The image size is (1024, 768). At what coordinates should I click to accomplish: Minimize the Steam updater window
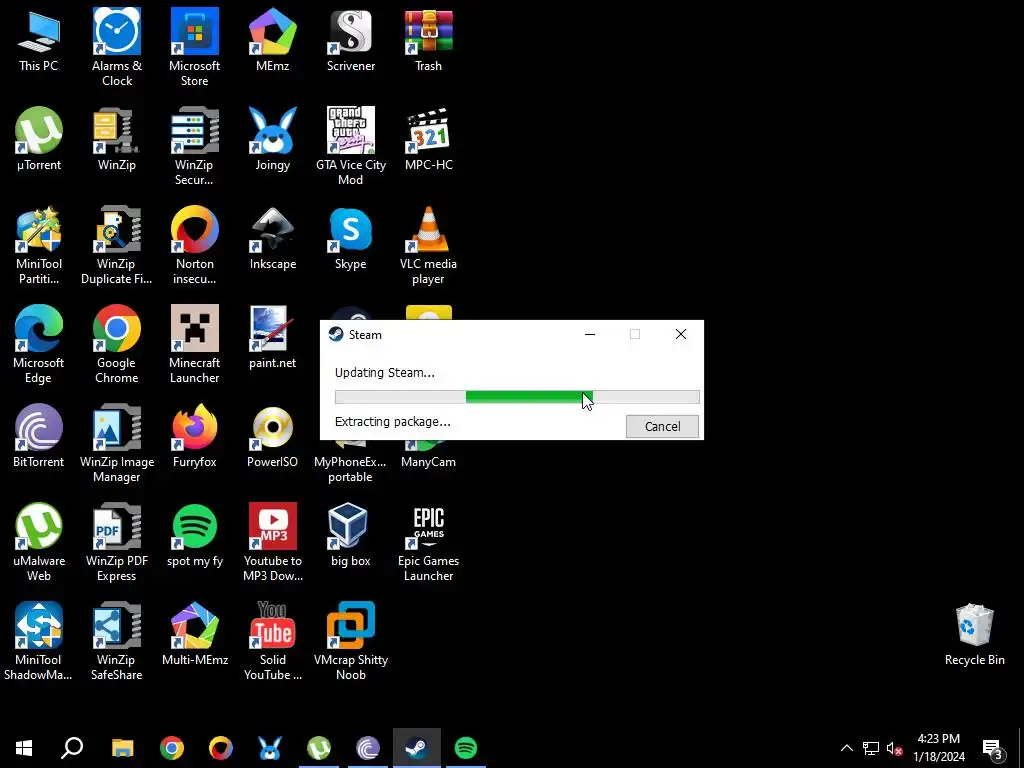click(590, 334)
